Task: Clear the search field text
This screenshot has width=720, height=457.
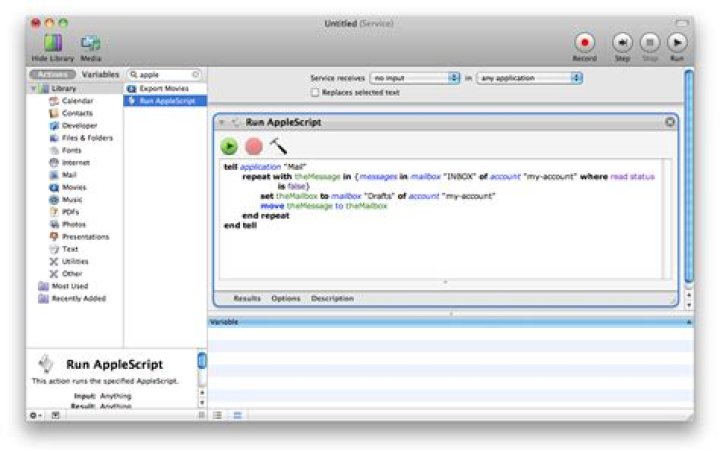Action: pyautogui.click(x=196, y=74)
